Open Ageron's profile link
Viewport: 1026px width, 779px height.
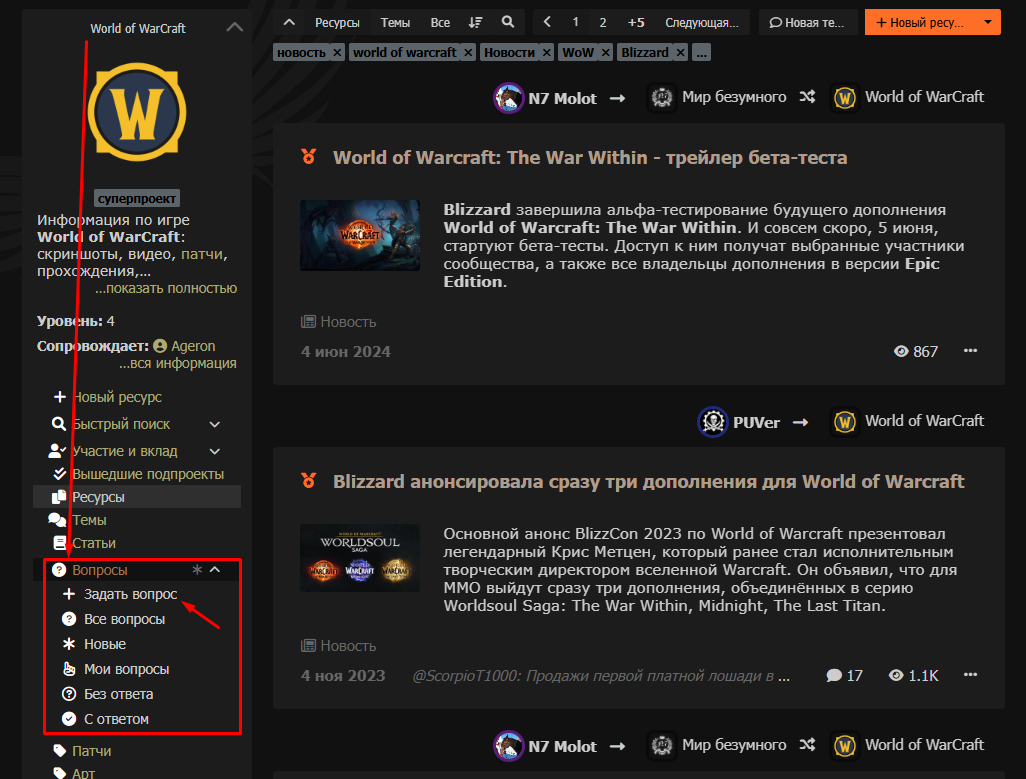[193, 346]
